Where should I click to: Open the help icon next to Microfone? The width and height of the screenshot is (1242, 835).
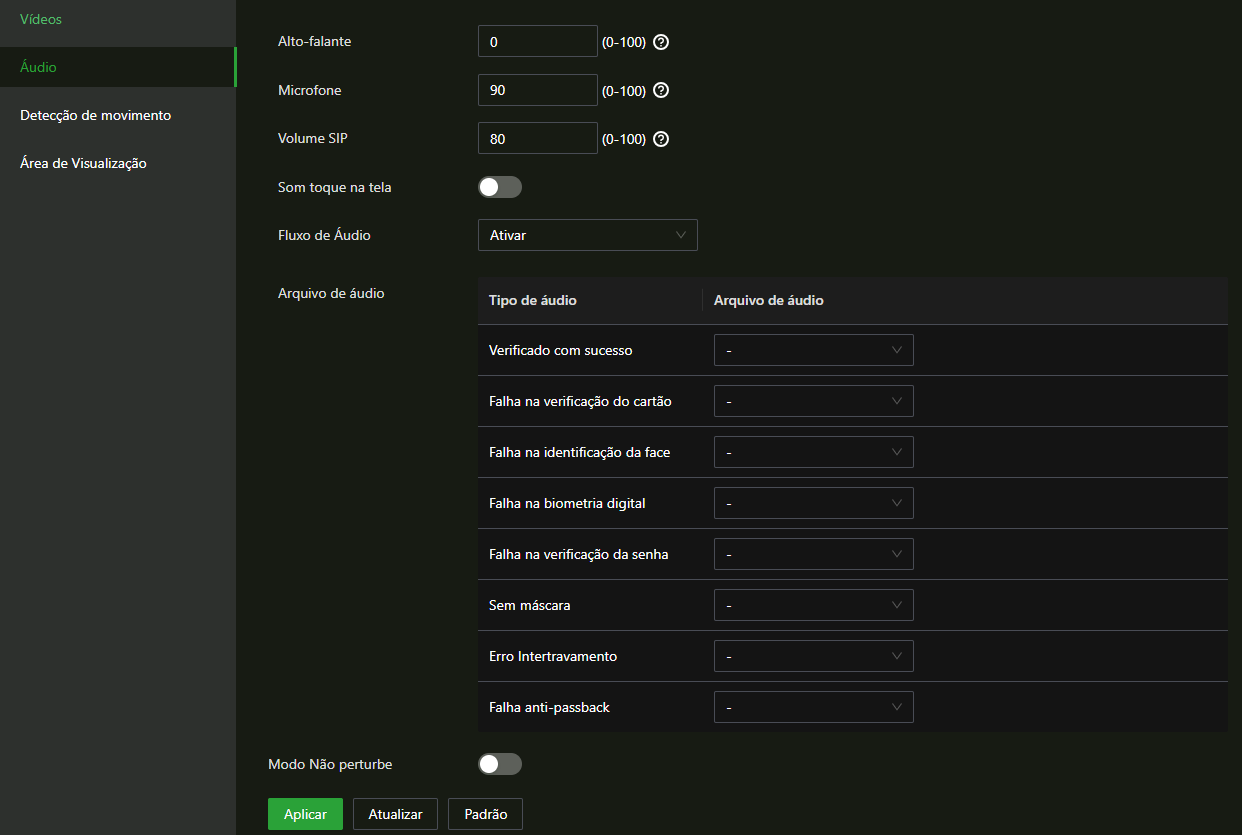coord(660,90)
